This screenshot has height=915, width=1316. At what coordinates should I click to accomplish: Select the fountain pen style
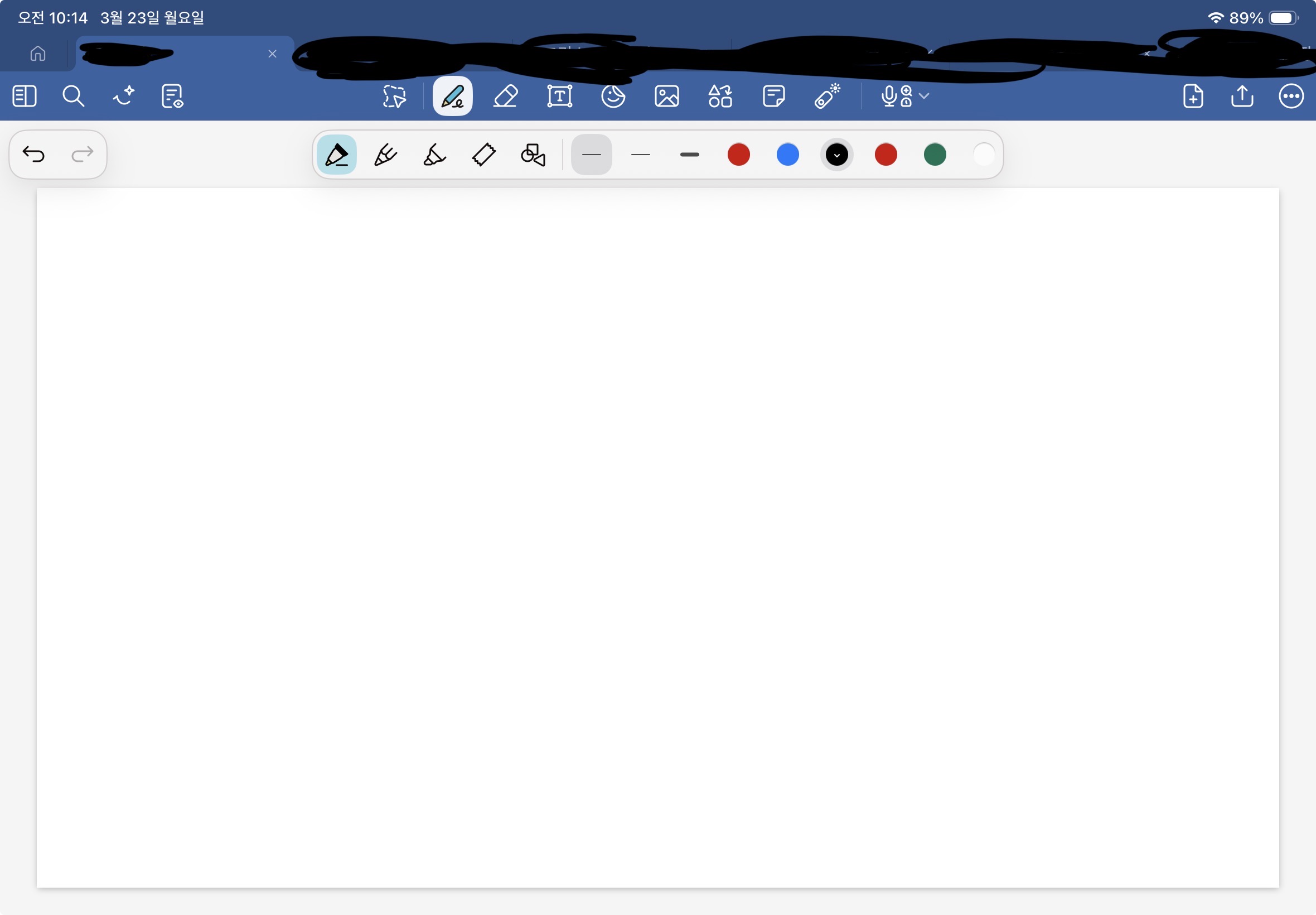click(x=385, y=155)
